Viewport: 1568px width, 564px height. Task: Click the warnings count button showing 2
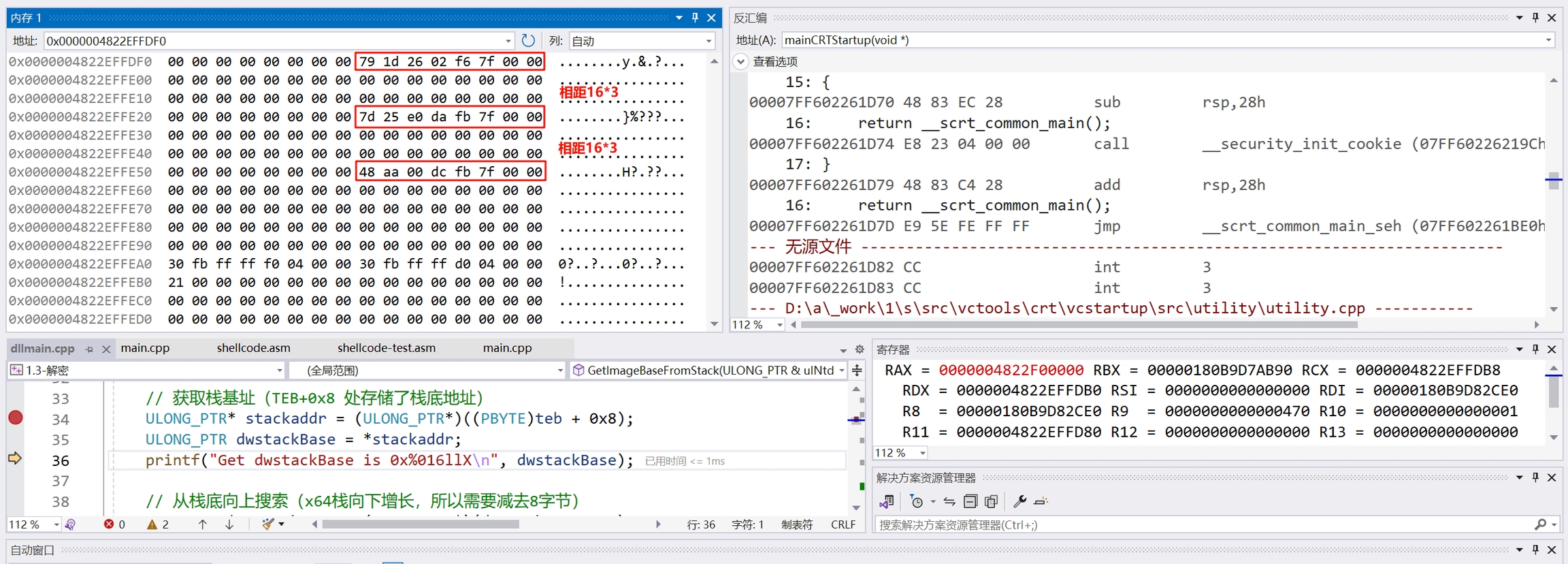[x=158, y=524]
